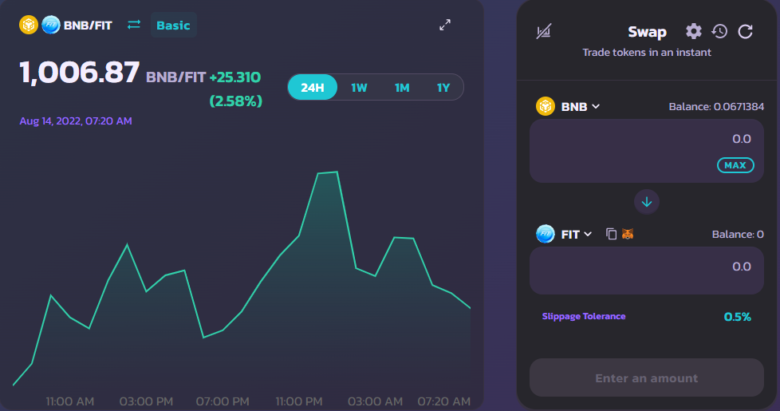
Task: Click Trade tokens in an instant subtitle
Action: point(647,52)
